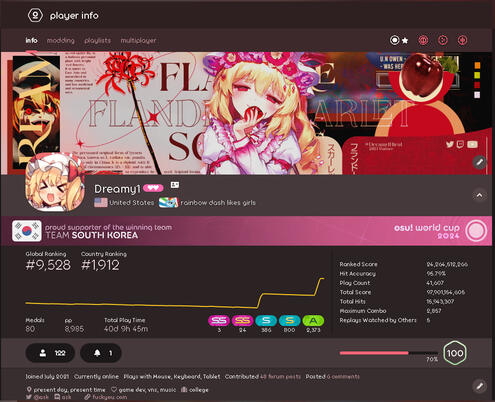
Task: Open the 48 forum posts link
Action: (x=280, y=377)
